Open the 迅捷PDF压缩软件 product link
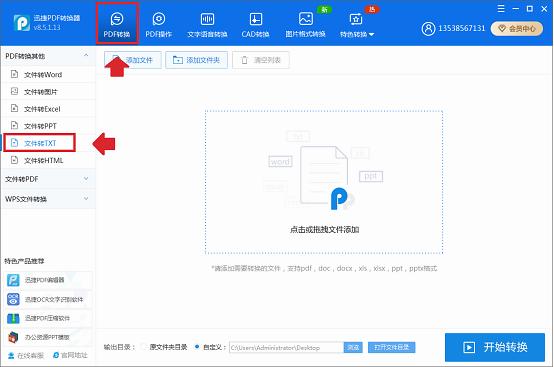 pos(48,318)
